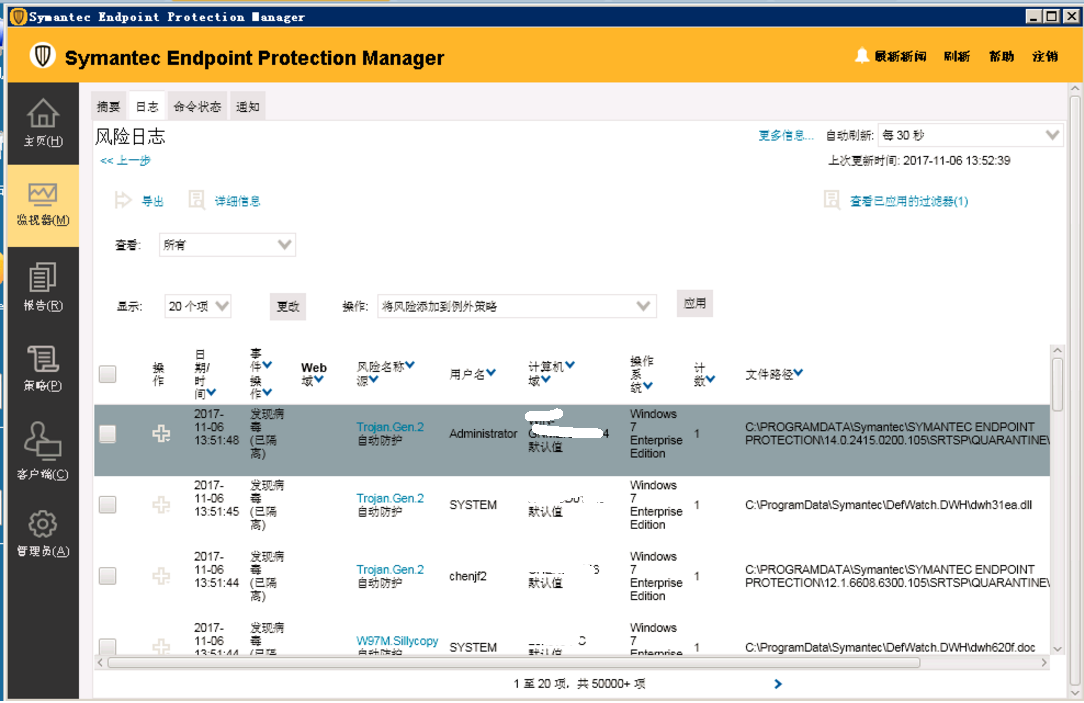The image size is (1084, 703).
Task: Open the Trojan.Gen.2 risk details link
Action: pyautogui.click(x=390, y=426)
